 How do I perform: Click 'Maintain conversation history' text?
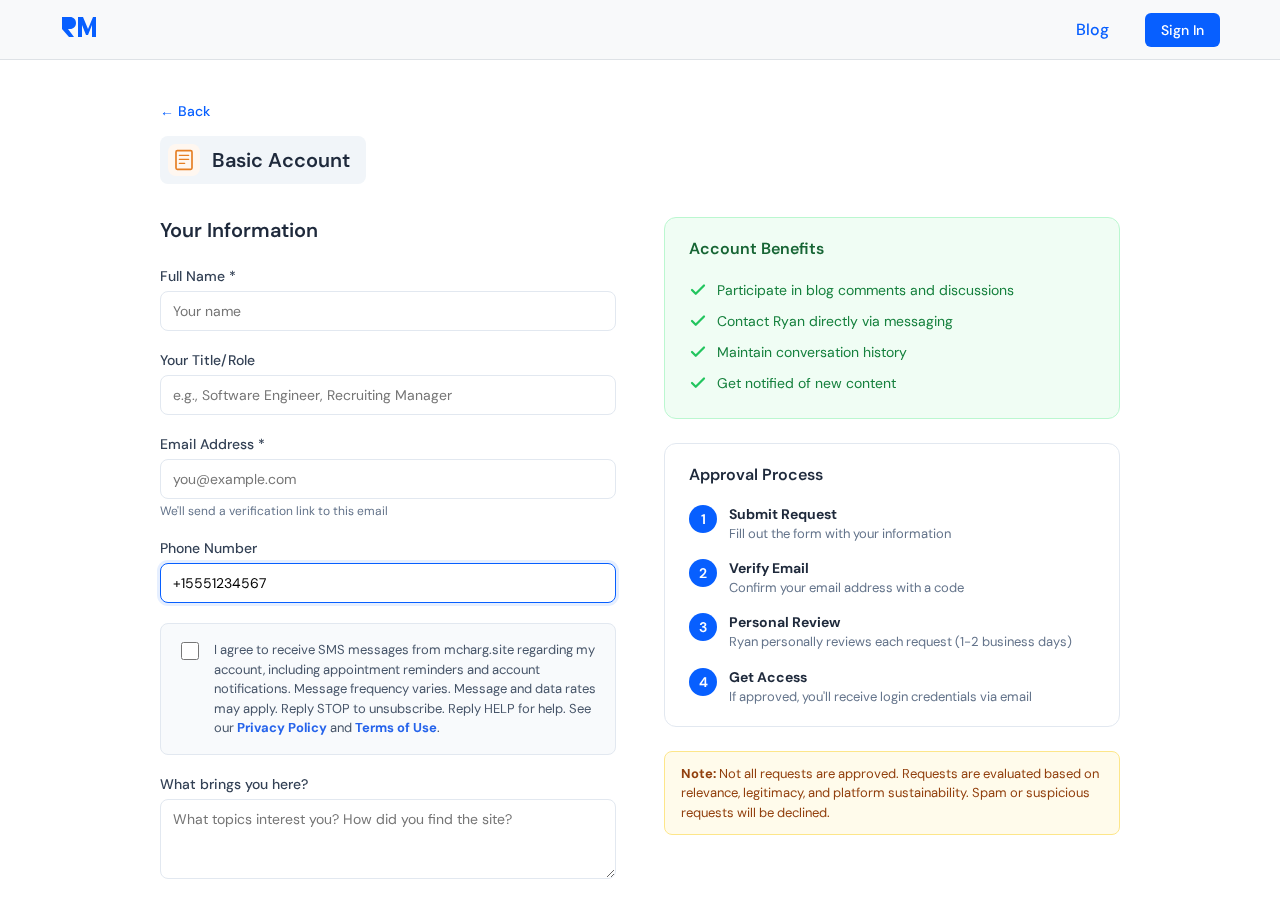click(x=812, y=352)
